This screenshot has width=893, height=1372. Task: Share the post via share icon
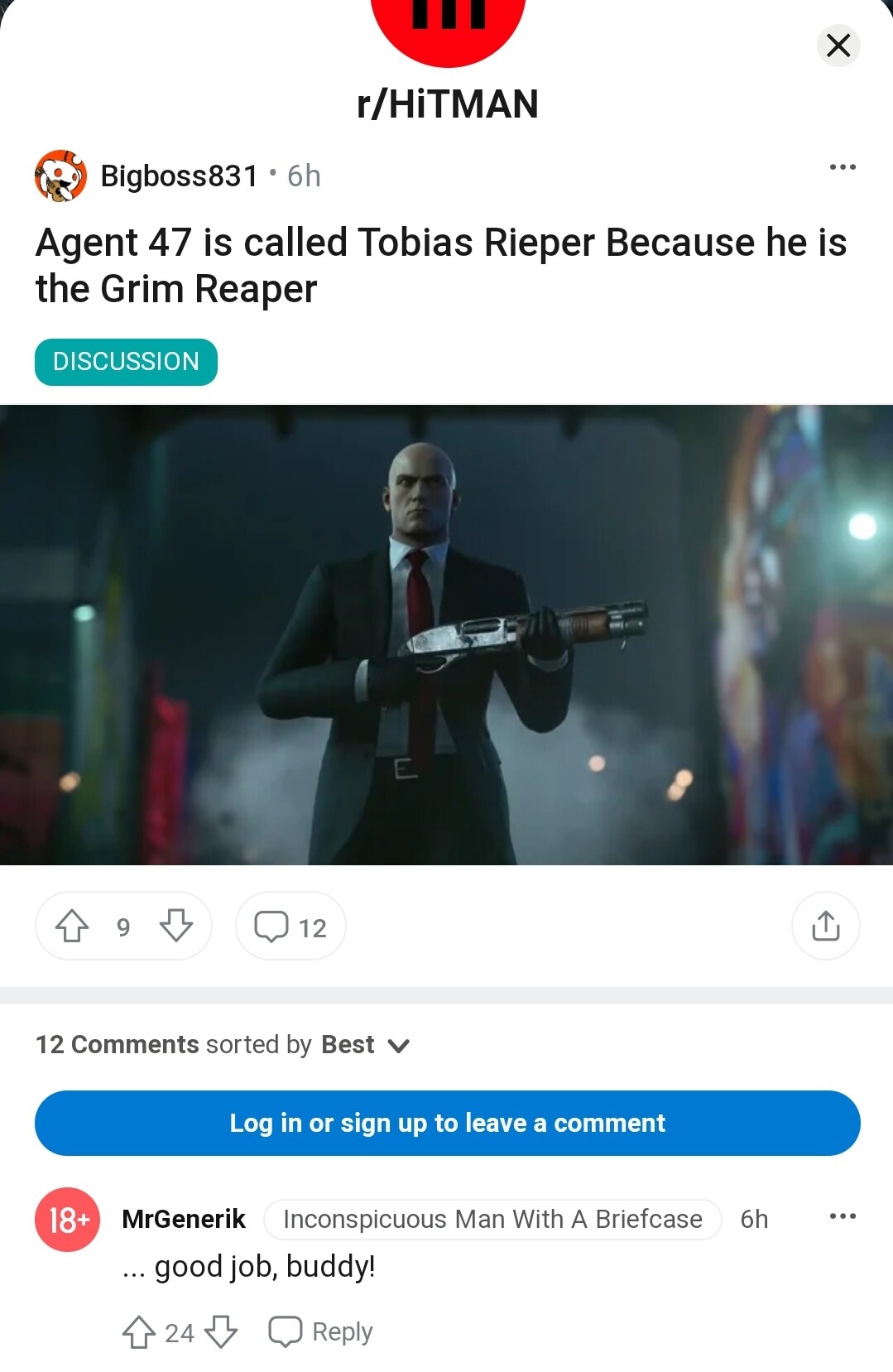825,926
